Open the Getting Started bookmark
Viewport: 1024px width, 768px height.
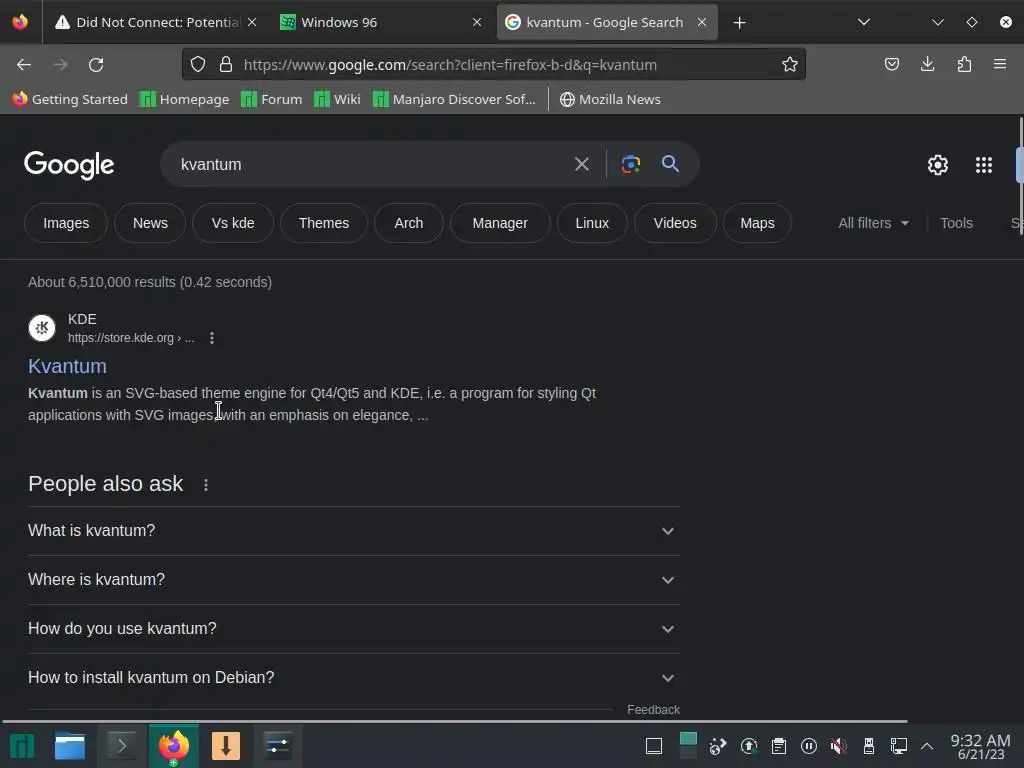coord(70,100)
